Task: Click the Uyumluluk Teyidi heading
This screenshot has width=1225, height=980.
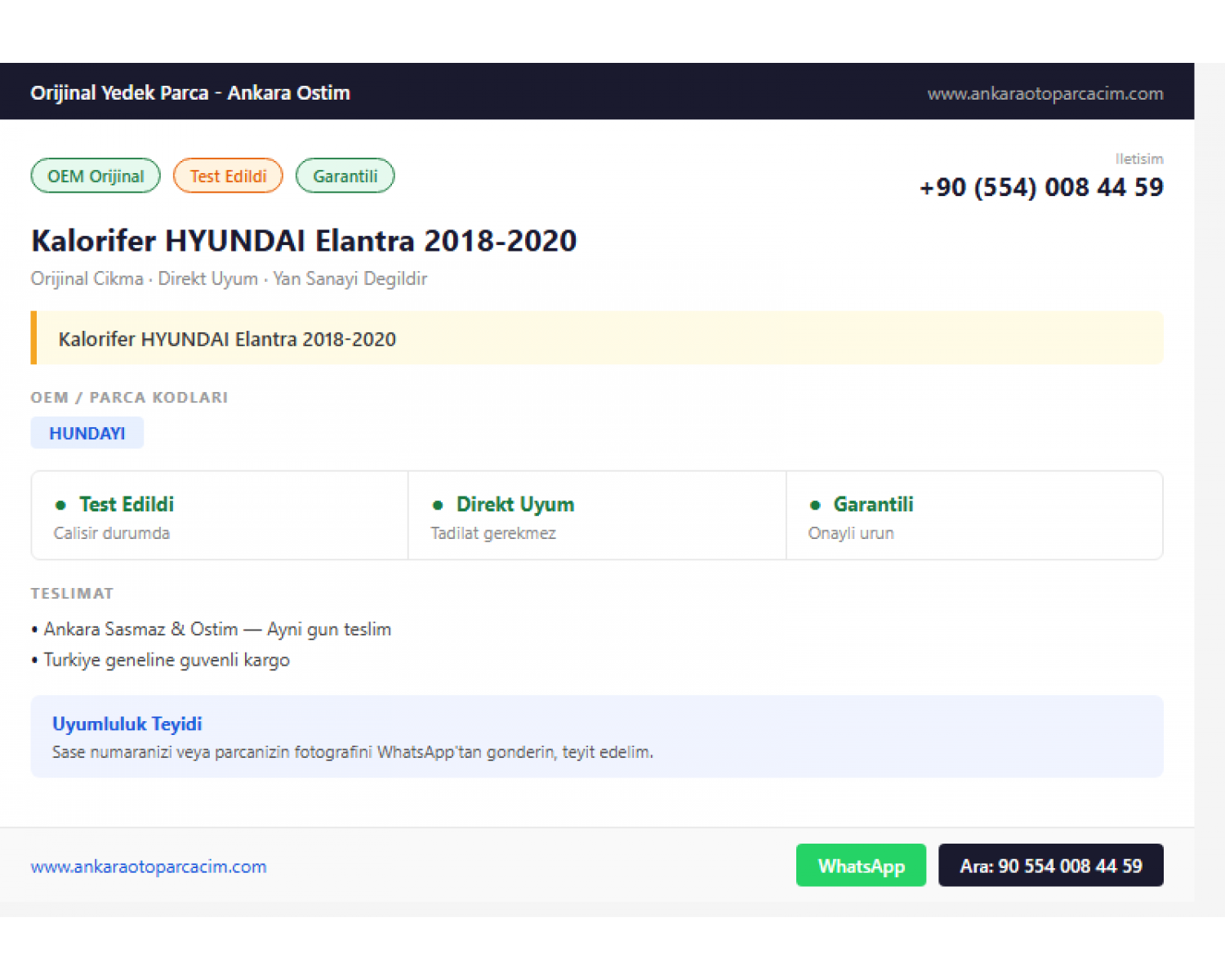Action: pos(127,724)
